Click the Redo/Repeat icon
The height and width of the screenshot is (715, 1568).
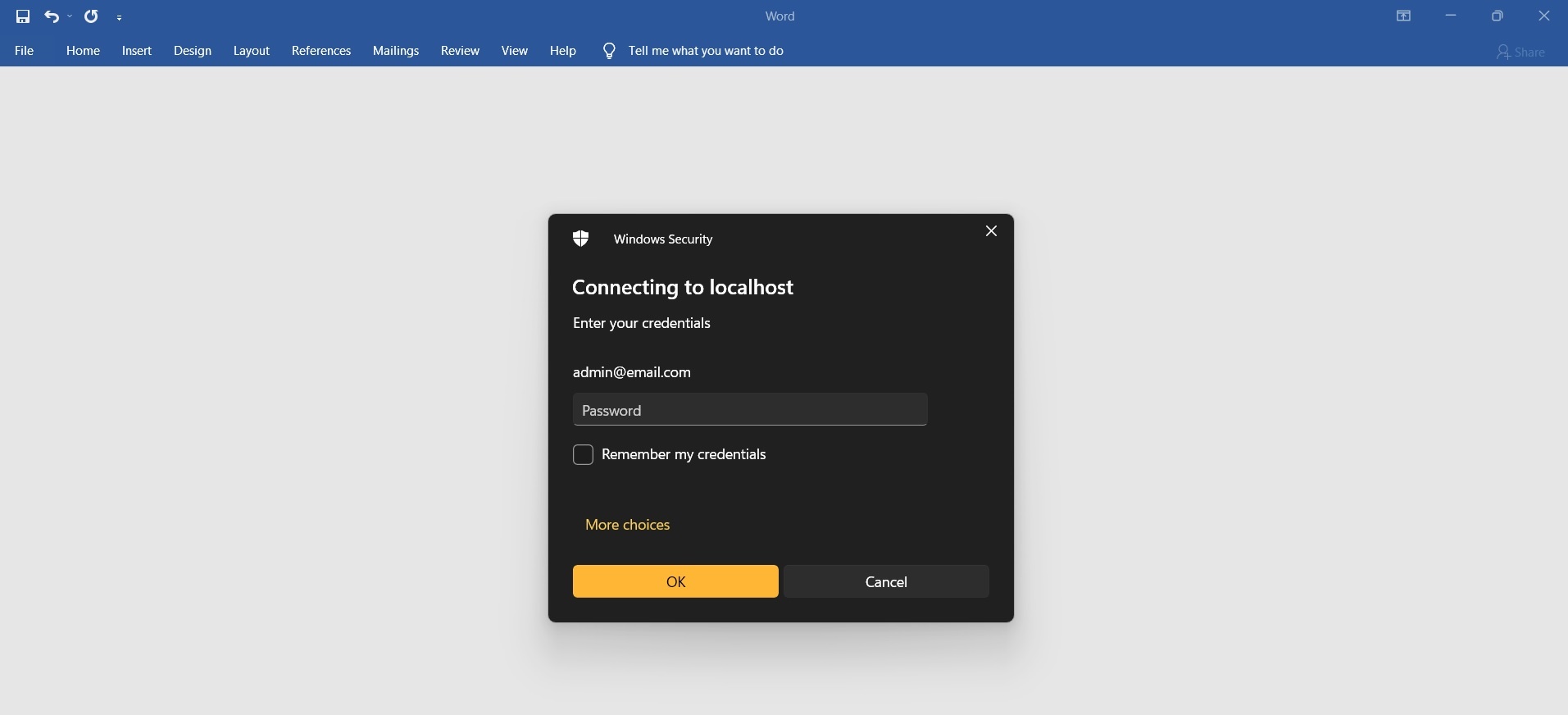tap(91, 16)
